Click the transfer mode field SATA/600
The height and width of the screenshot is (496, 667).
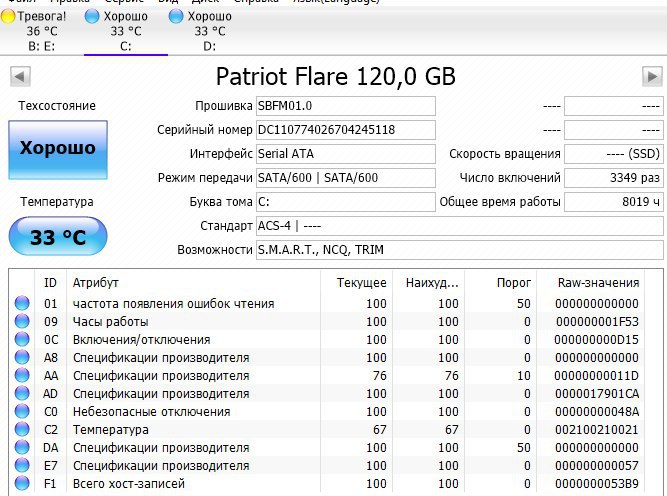346,178
